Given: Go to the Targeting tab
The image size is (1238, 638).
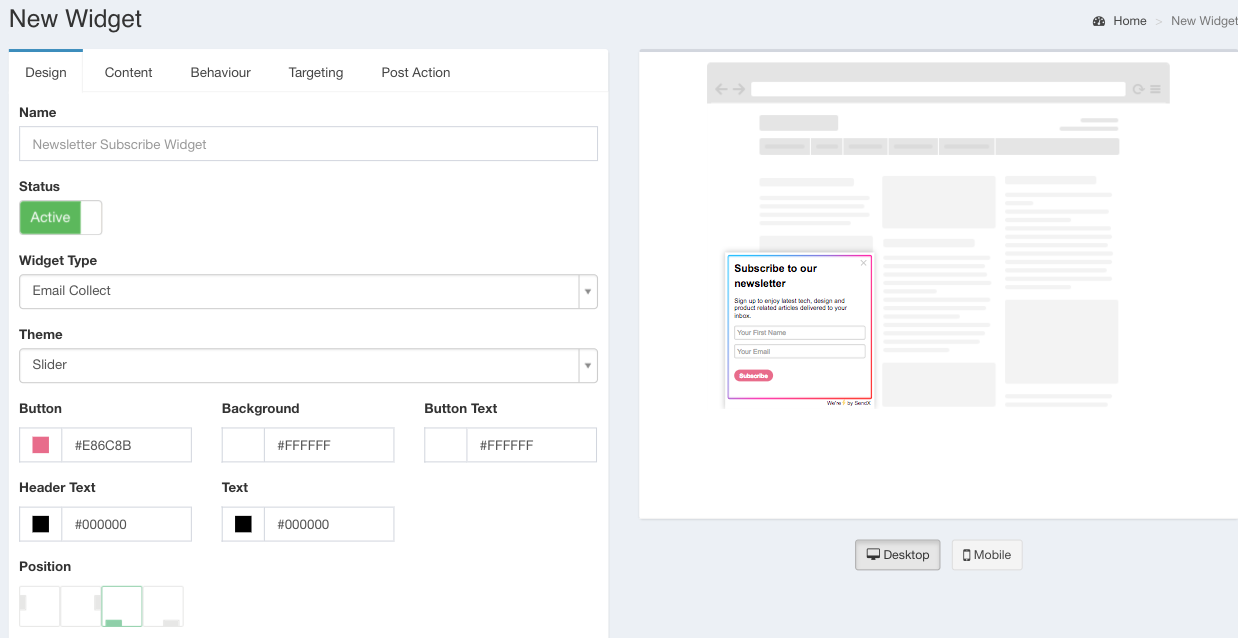Looking at the screenshot, I should coord(316,72).
